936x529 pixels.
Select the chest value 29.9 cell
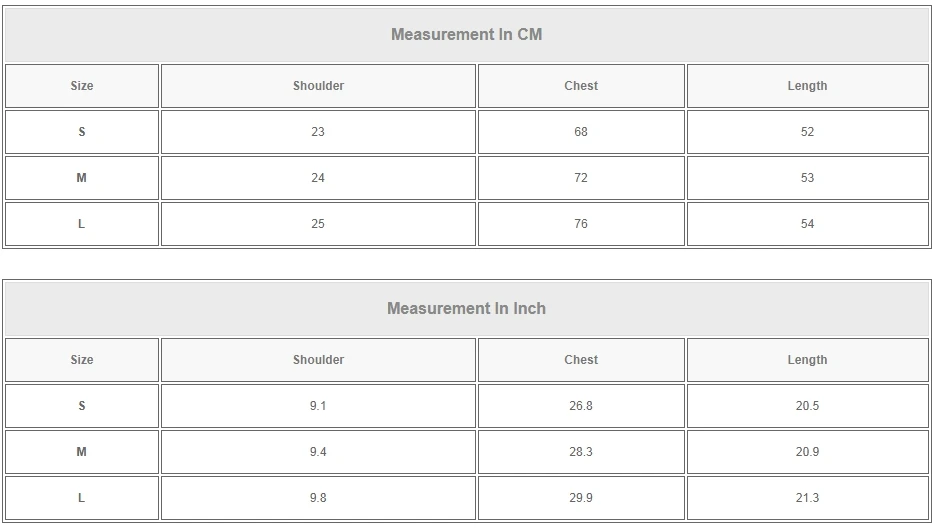(x=581, y=498)
